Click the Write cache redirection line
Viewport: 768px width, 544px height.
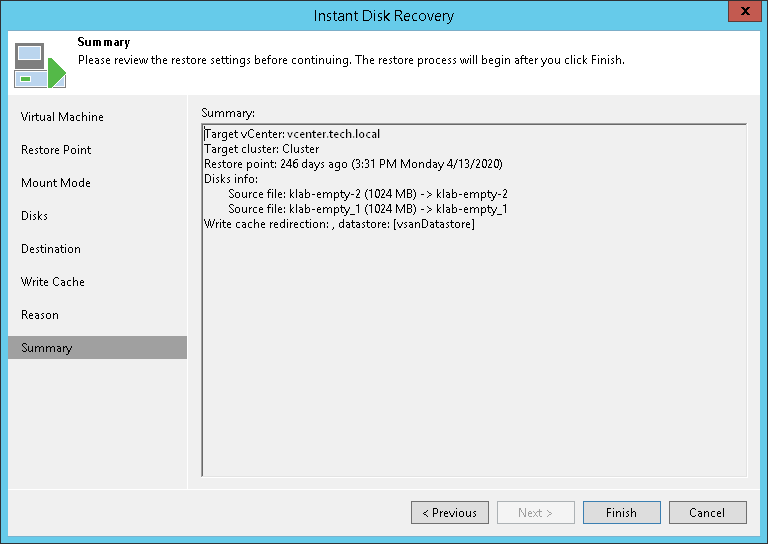tap(339, 224)
